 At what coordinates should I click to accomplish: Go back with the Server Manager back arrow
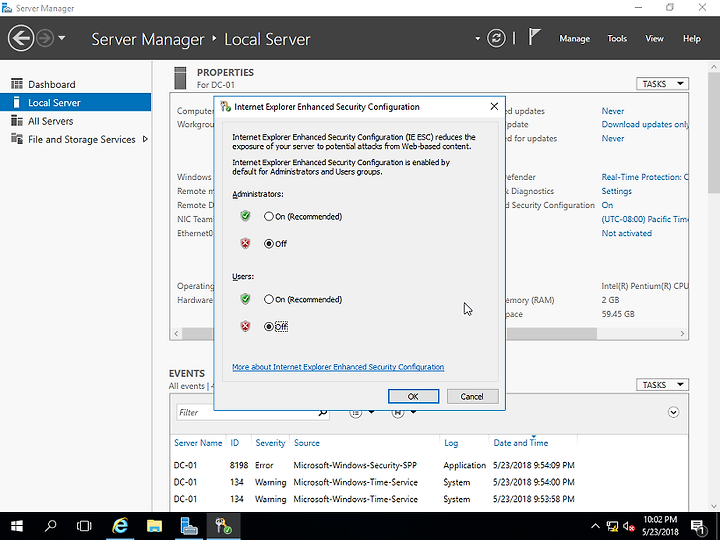pos(21,38)
